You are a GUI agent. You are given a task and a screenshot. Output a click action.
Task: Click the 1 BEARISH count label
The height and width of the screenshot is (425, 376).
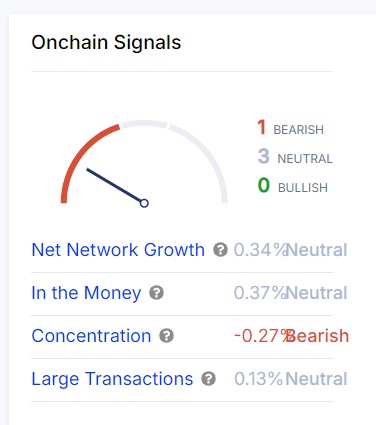(x=290, y=128)
